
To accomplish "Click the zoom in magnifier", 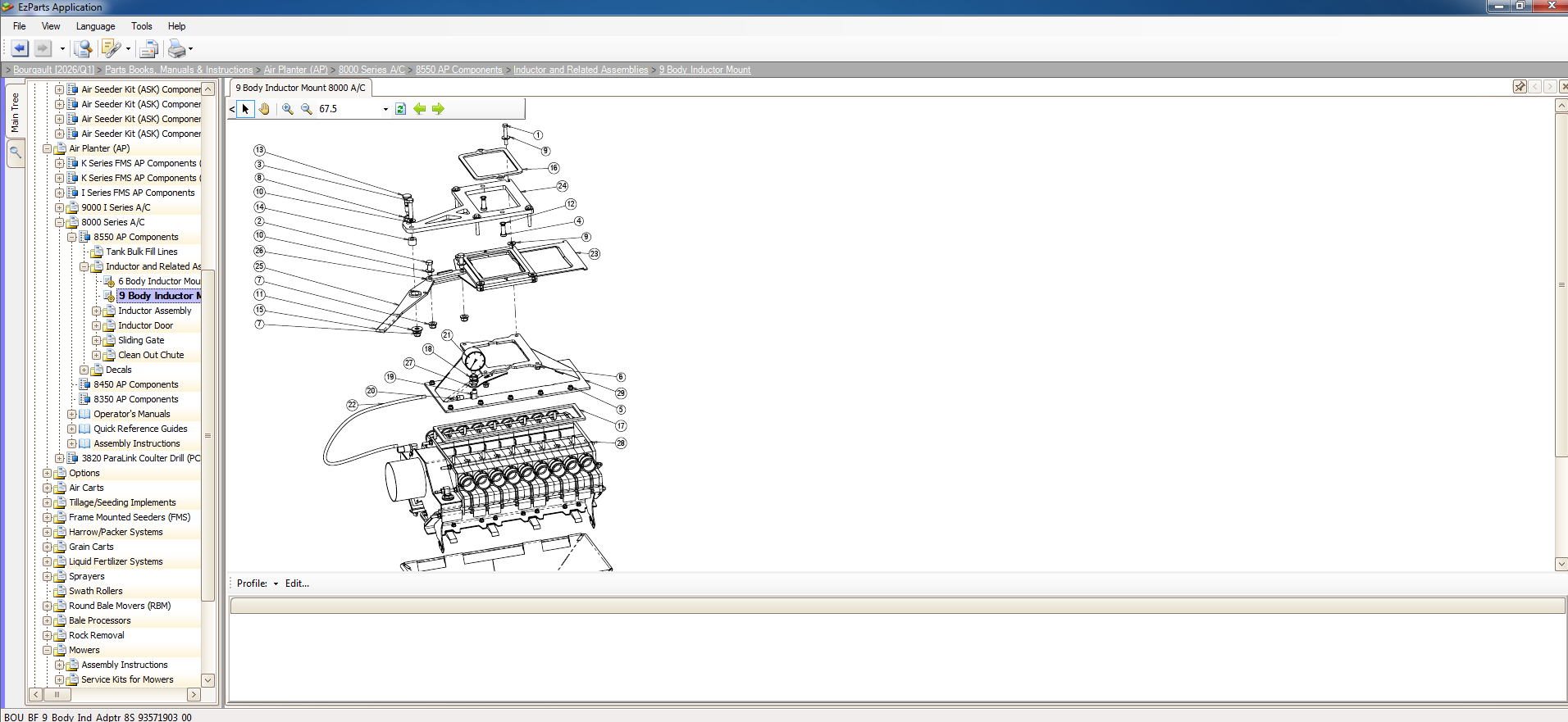I will click(x=287, y=108).
